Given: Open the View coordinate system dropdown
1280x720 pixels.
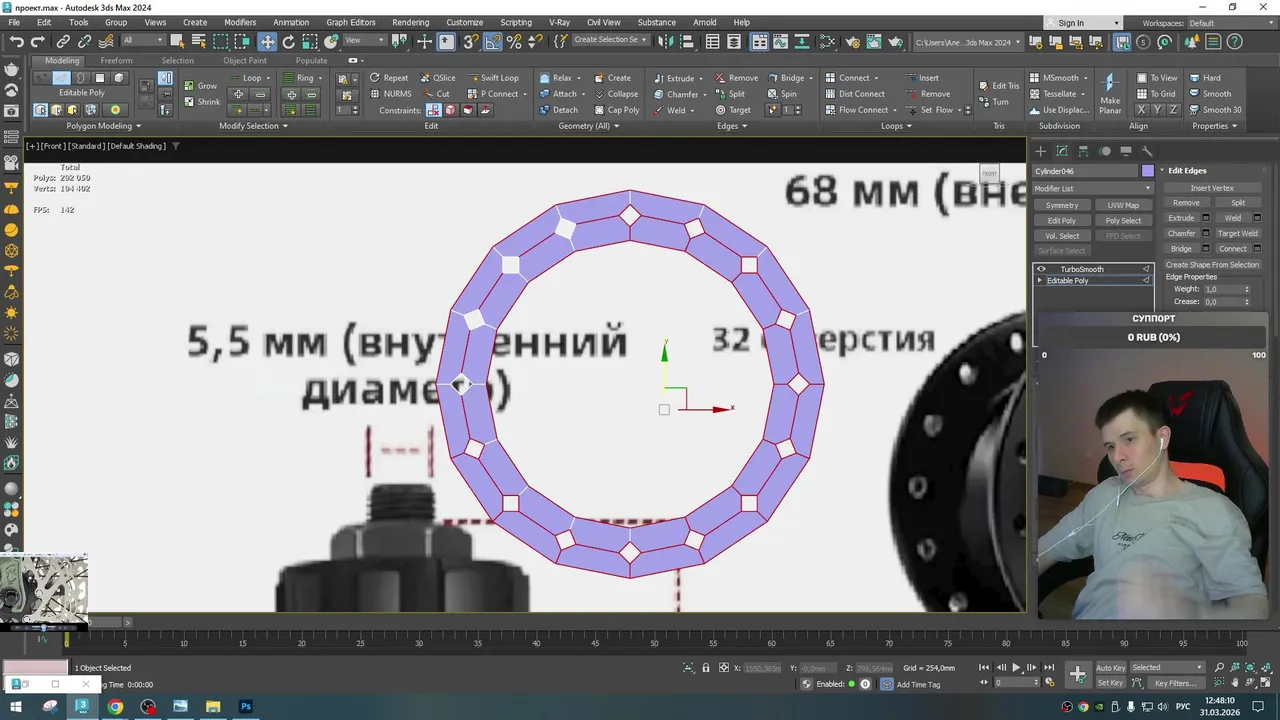Looking at the screenshot, I should [365, 41].
